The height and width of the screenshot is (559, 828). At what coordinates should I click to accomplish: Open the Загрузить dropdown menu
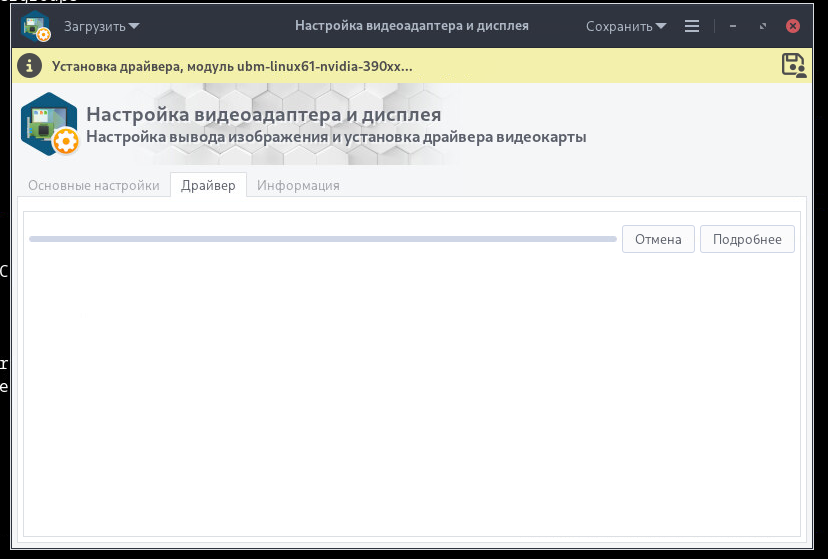(101, 26)
